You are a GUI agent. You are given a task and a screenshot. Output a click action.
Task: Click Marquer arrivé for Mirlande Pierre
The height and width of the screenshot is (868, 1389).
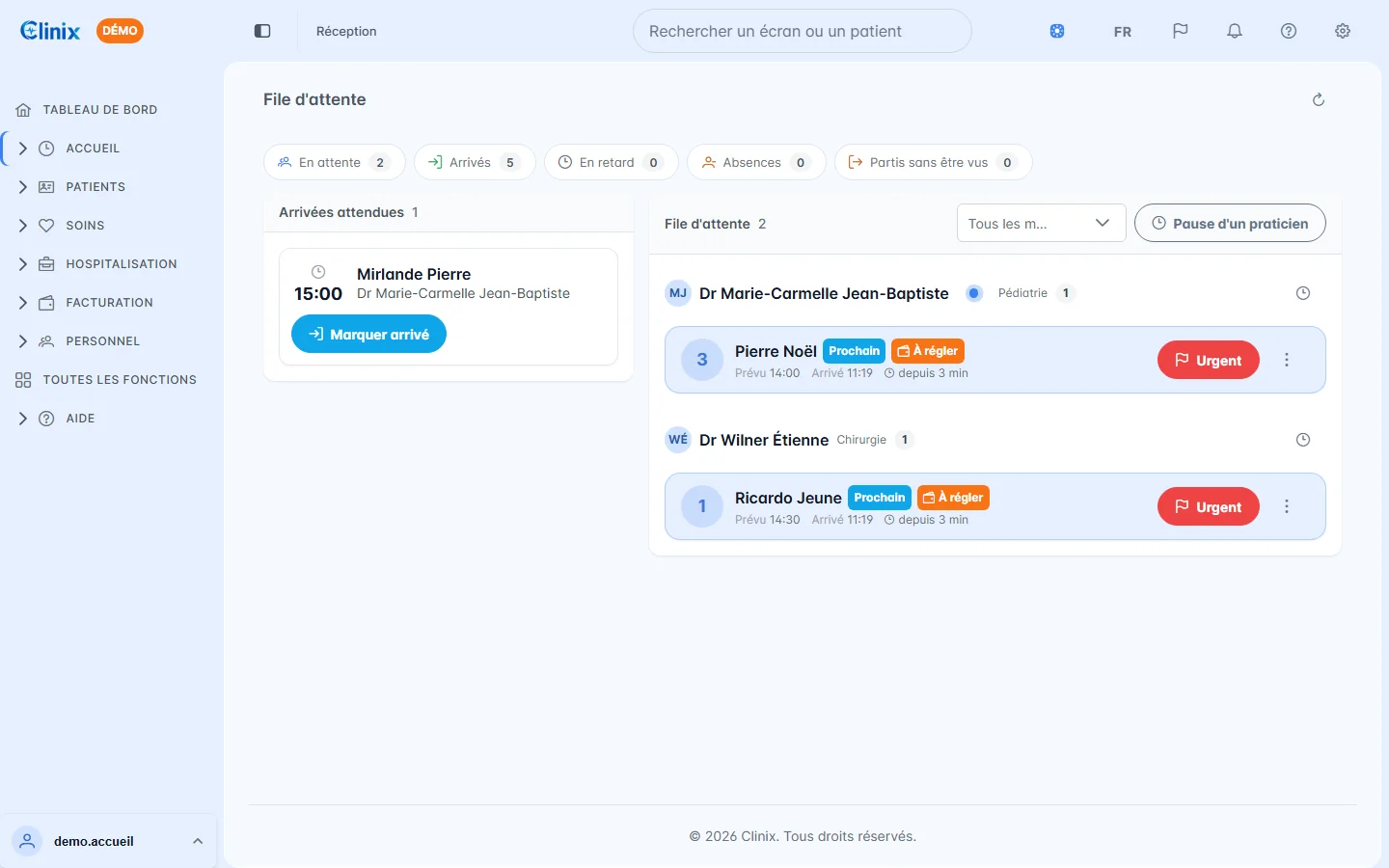click(368, 334)
